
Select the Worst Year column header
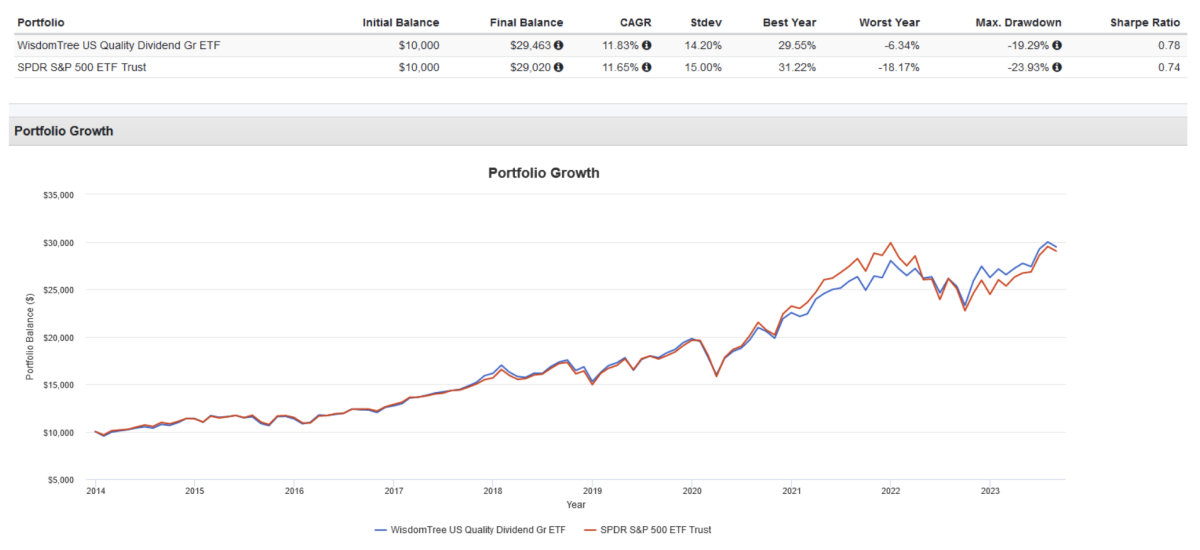[889, 22]
